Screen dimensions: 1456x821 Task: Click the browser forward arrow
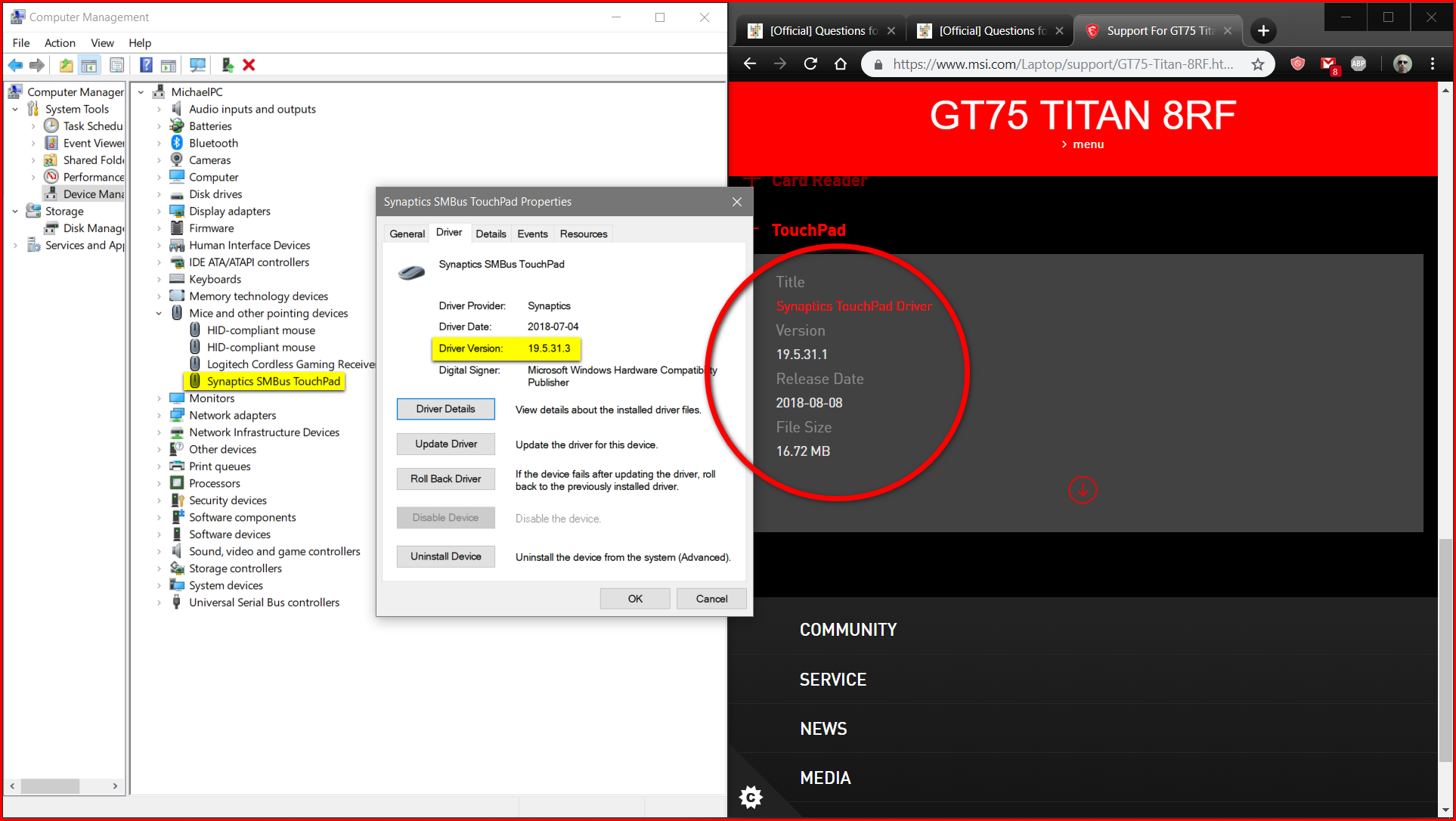tap(780, 64)
